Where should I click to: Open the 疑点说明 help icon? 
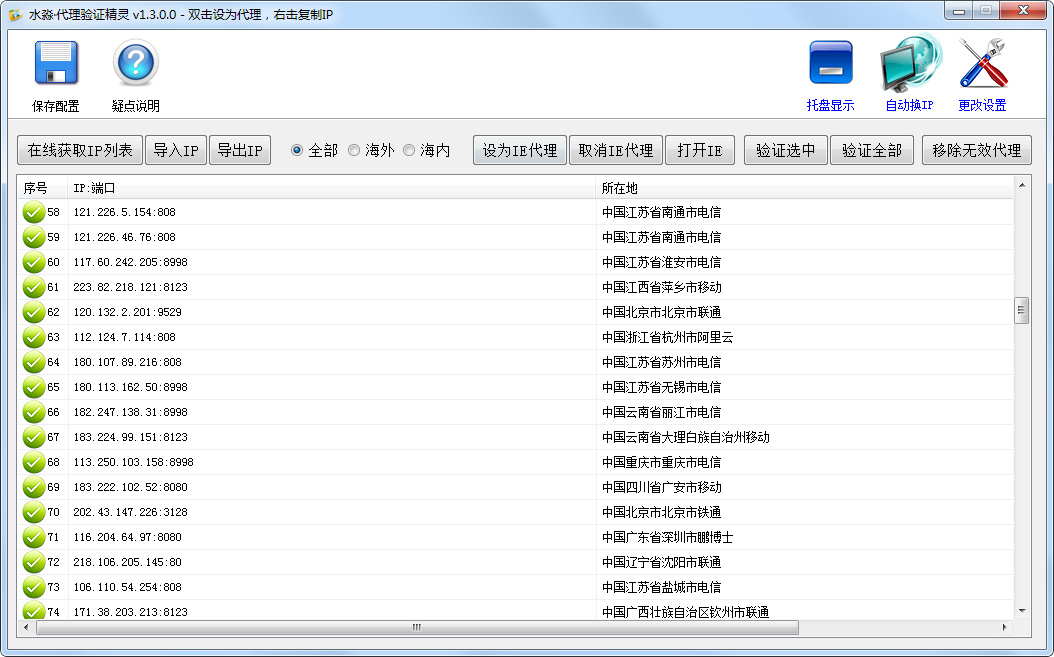point(135,64)
